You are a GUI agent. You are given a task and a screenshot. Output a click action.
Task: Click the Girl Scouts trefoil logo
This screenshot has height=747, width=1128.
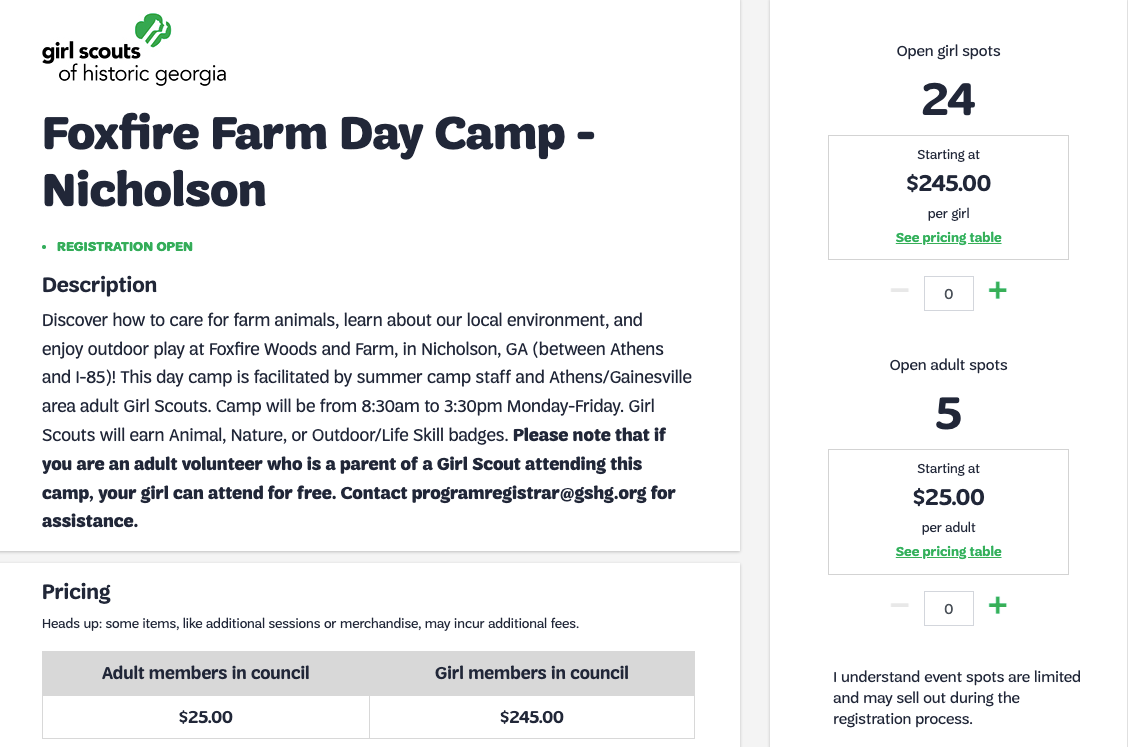coord(153,30)
